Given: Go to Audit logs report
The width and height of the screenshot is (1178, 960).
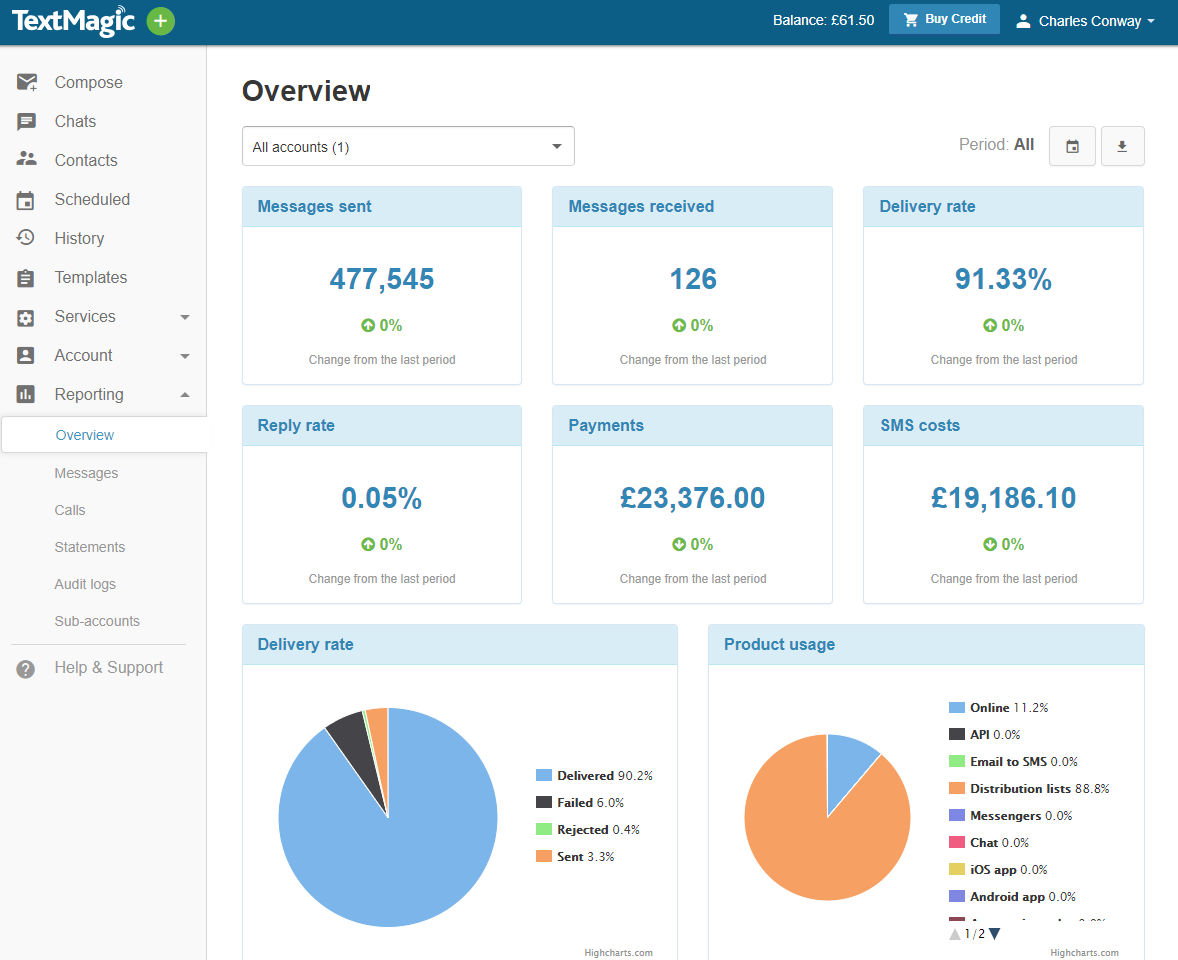Looking at the screenshot, I should click(85, 584).
